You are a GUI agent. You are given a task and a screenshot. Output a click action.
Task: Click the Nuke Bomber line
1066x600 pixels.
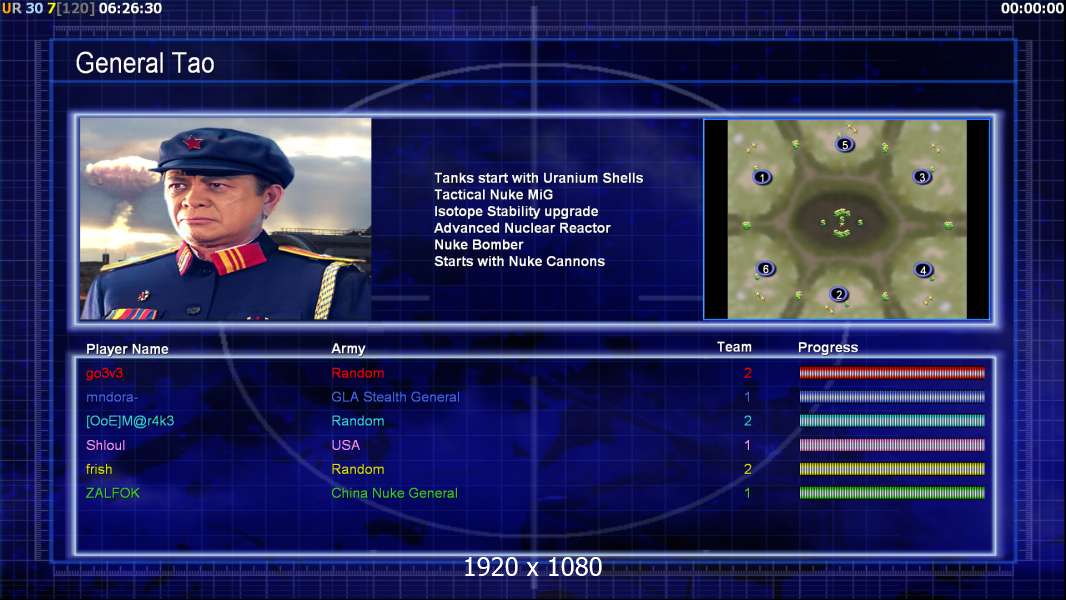click(479, 245)
